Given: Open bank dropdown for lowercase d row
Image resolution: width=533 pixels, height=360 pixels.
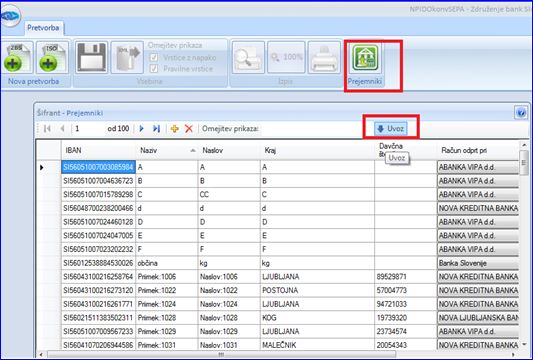Looking at the screenshot, I should click(x=478, y=208).
